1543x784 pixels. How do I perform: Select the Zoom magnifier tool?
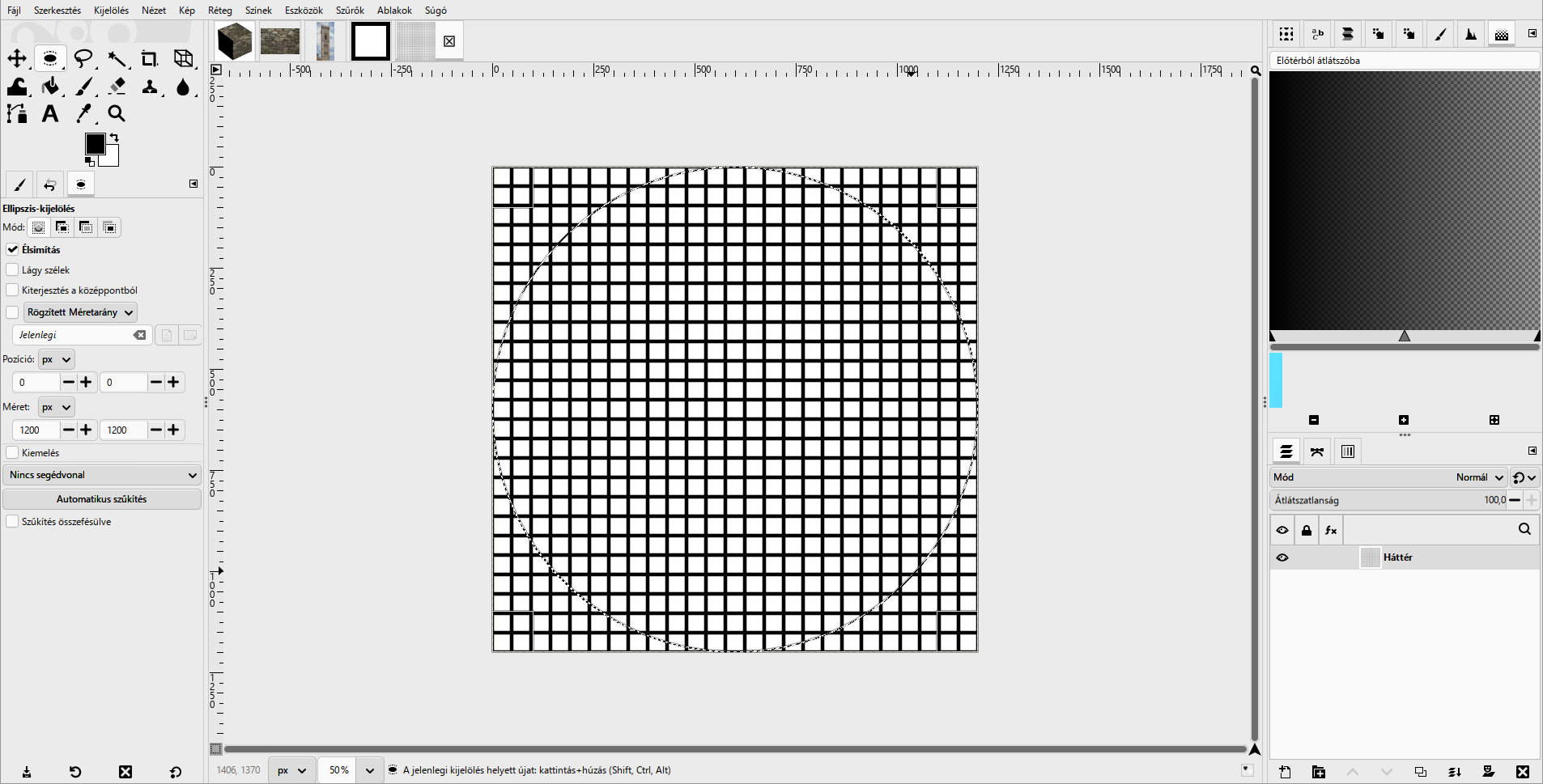tap(117, 114)
